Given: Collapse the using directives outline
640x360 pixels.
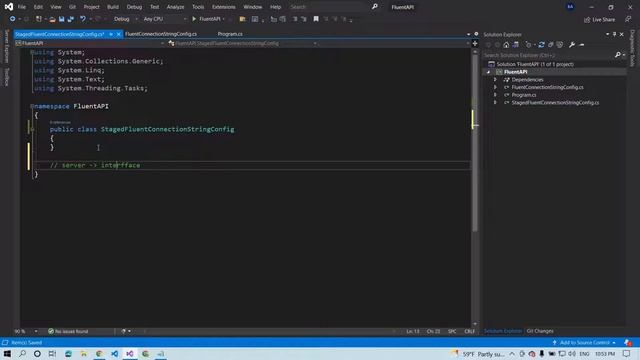Looking at the screenshot, I should [32, 52].
